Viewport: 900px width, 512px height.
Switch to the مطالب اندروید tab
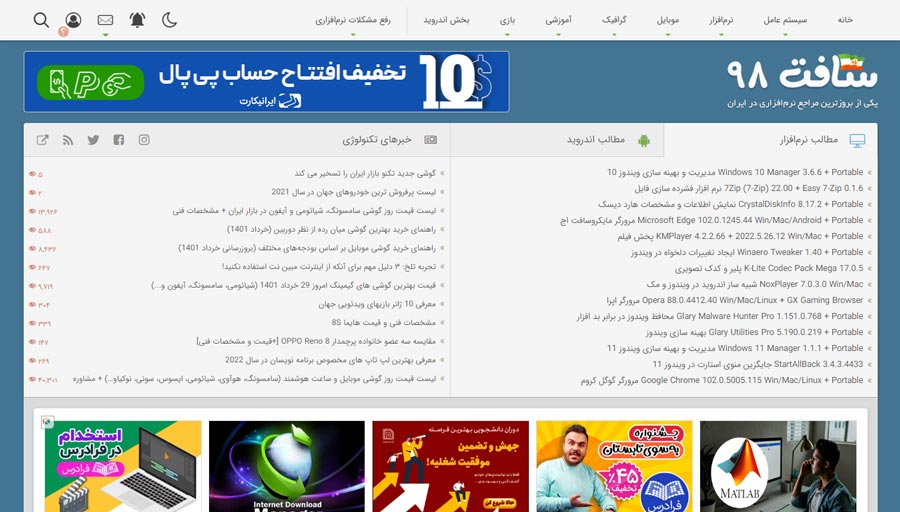(x=557, y=140)
